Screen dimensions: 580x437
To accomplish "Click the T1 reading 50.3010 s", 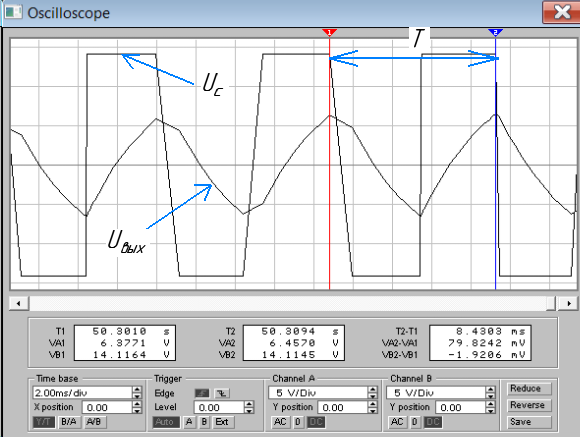I will (x=131, y=331).
